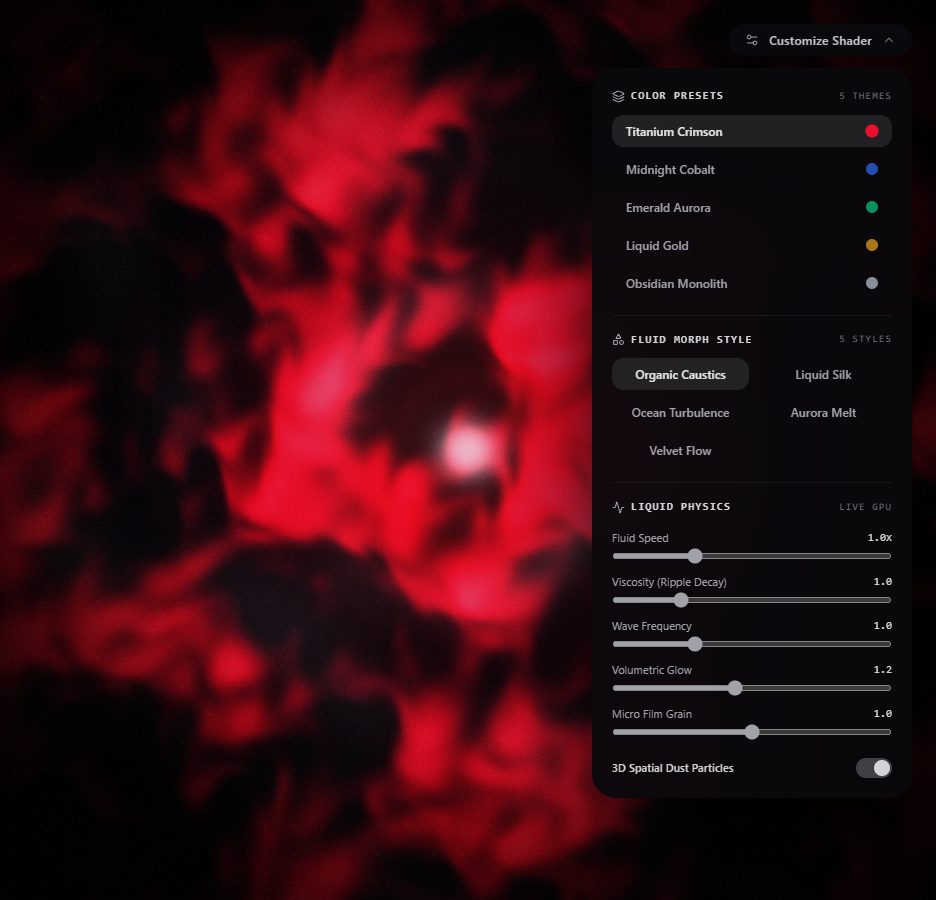Click the "COLOR PRESETS" section heading
Image resolution: width=936 pixels, height=900 pixels.
coord(677,95)
